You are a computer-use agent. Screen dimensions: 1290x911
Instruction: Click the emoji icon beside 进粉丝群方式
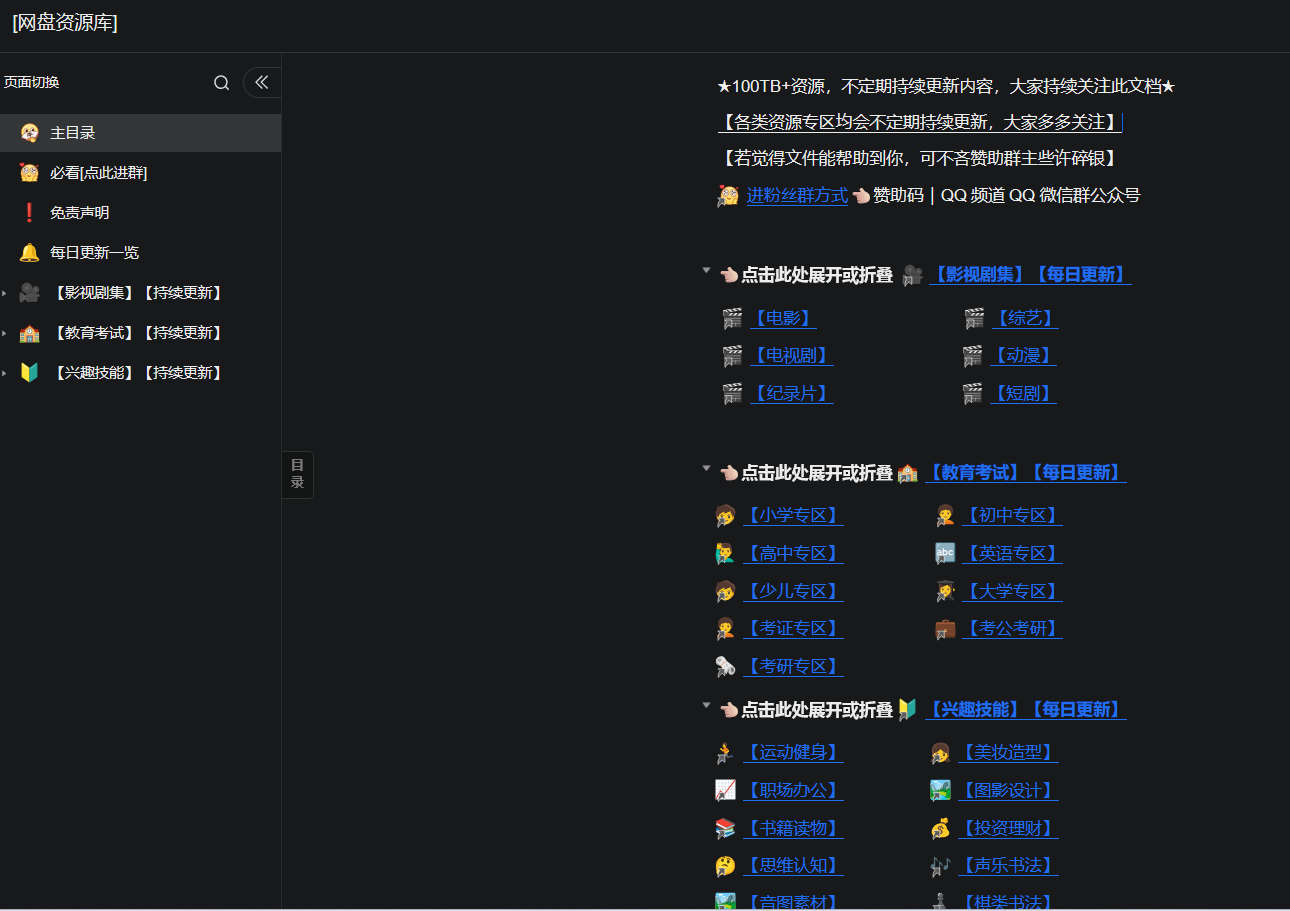pos(728,196)
